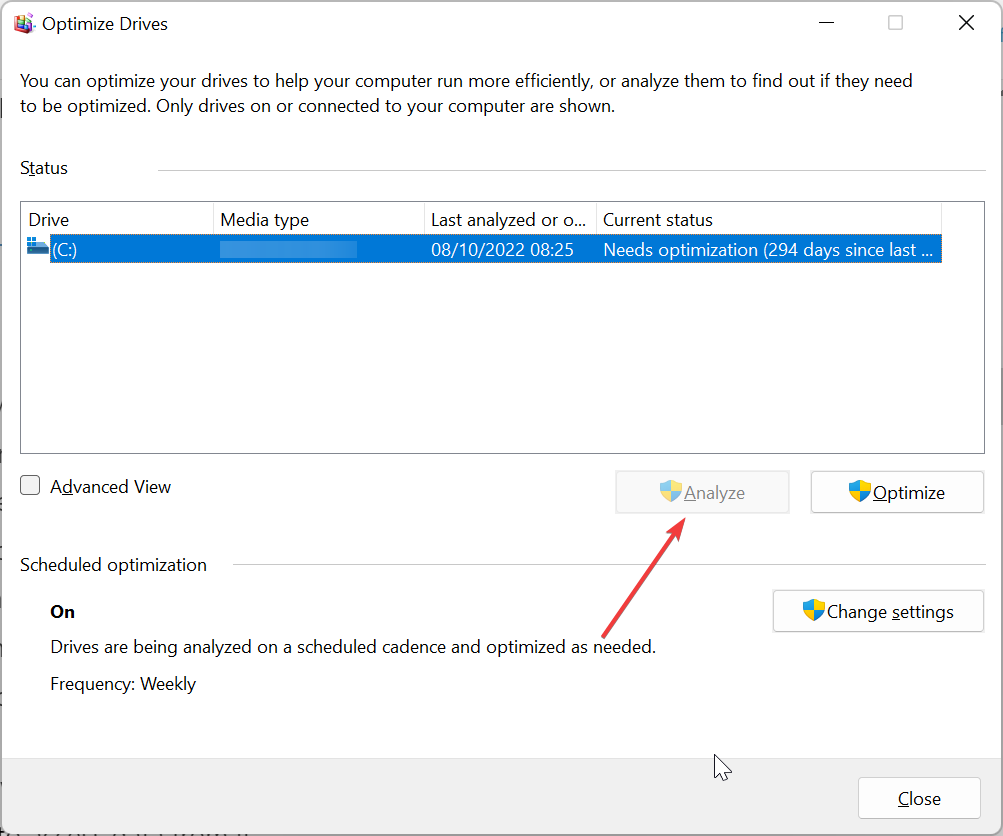The image size is (1003, 836).
Task: Minimize the Optimize Drives window
Action: [x=826, y=23]
